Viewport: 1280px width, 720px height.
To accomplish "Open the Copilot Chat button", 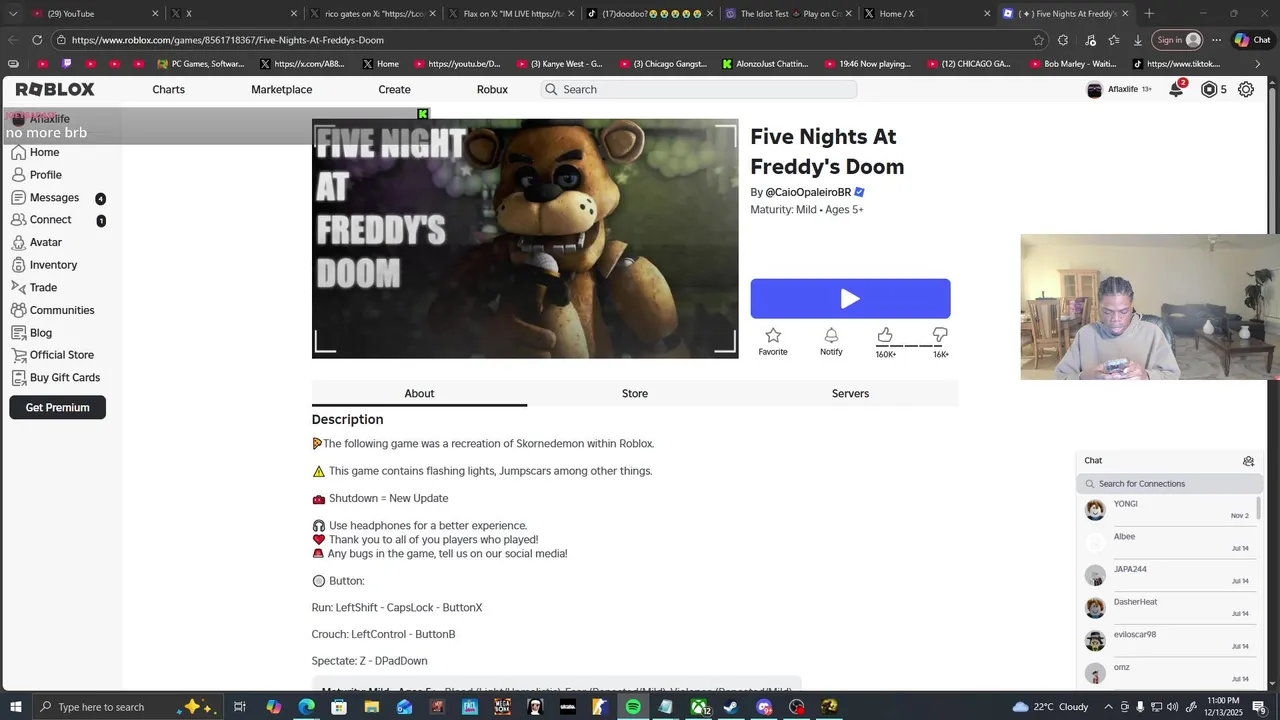I will point(1252,40).
